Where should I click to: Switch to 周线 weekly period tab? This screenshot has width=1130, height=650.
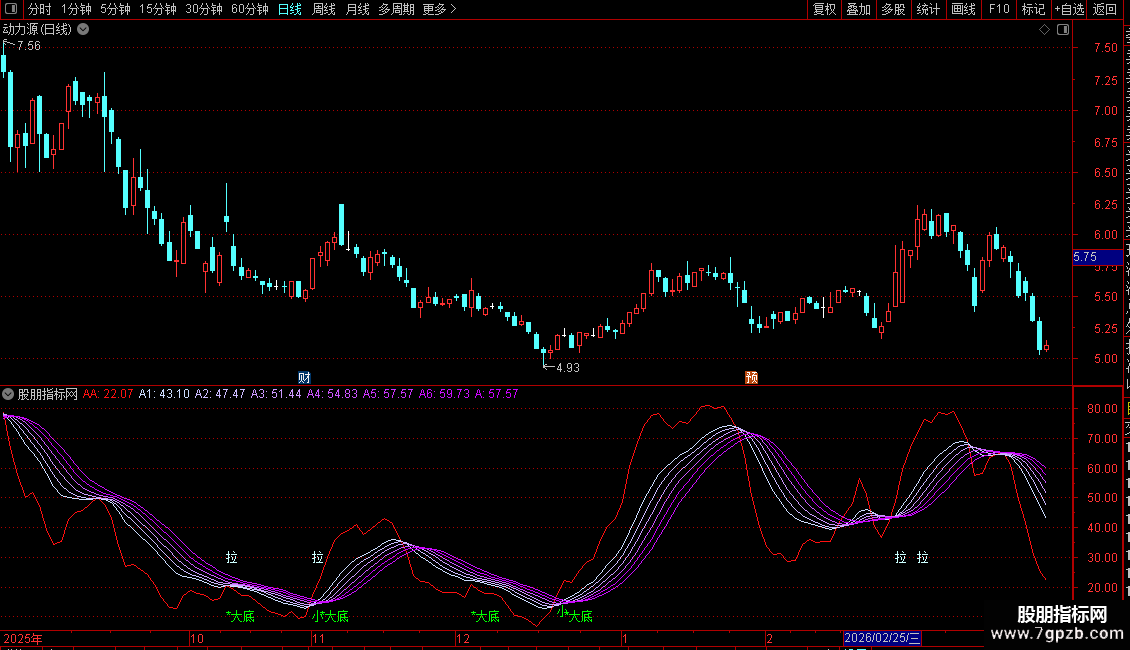click(324, 10)
